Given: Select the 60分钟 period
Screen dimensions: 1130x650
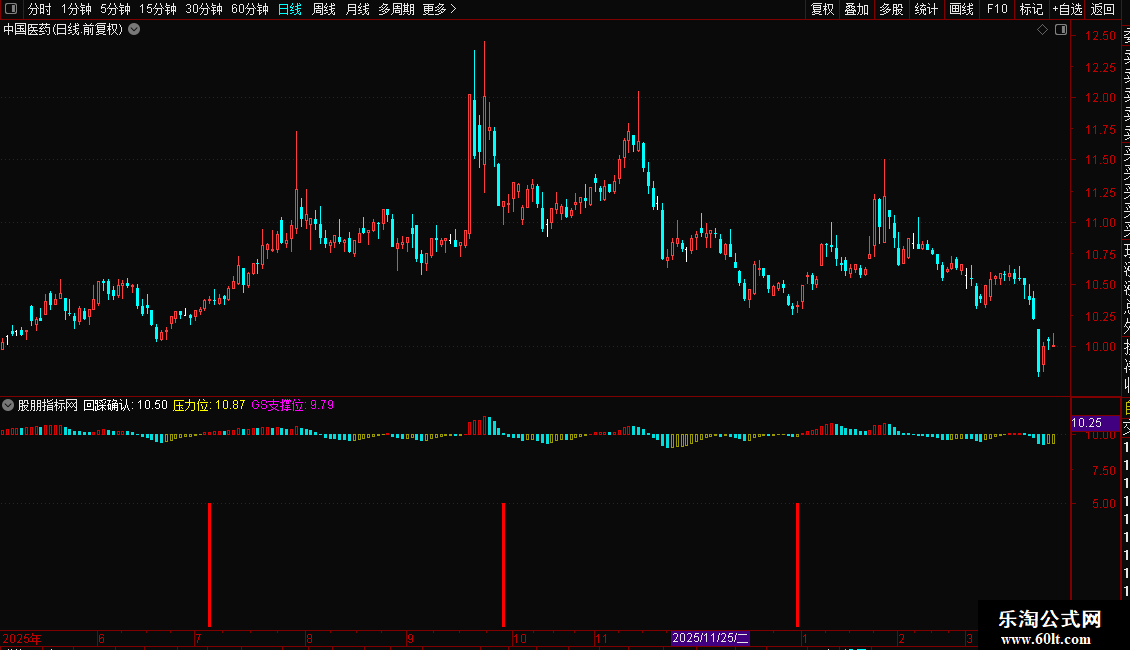Looking at the screenshot, I should 250,9.
